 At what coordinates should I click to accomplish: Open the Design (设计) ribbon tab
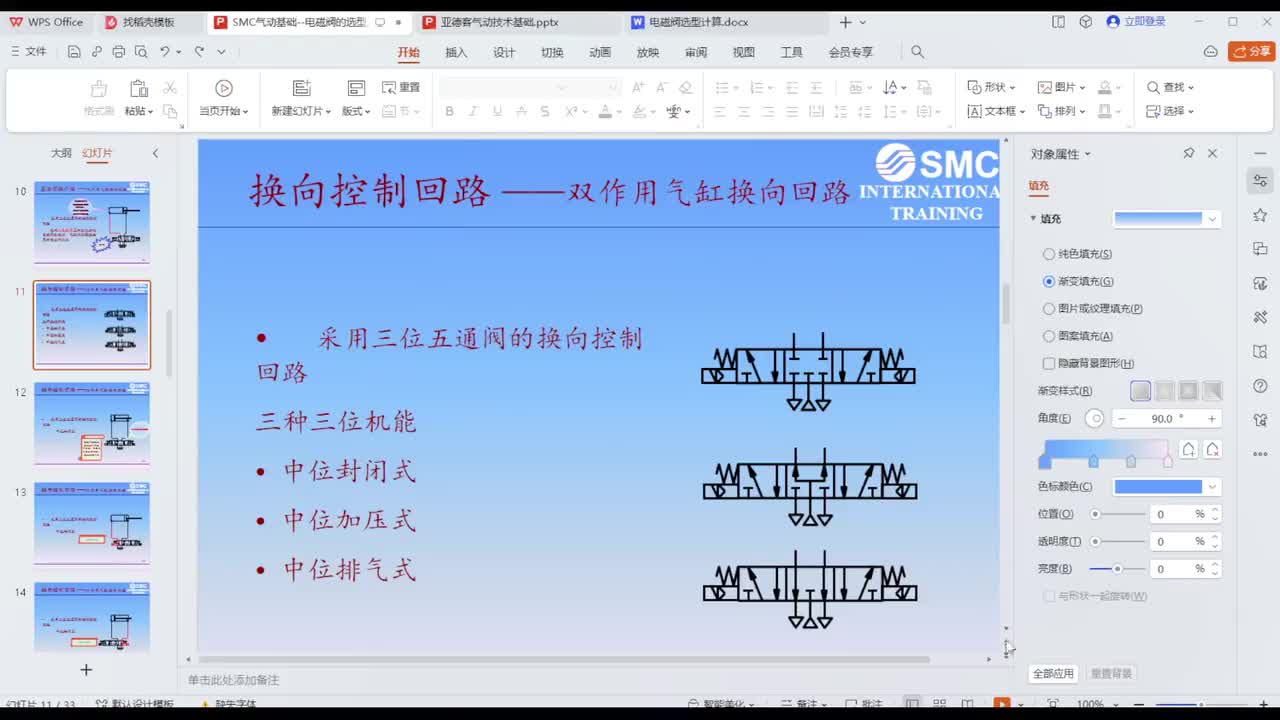point(504,52)
